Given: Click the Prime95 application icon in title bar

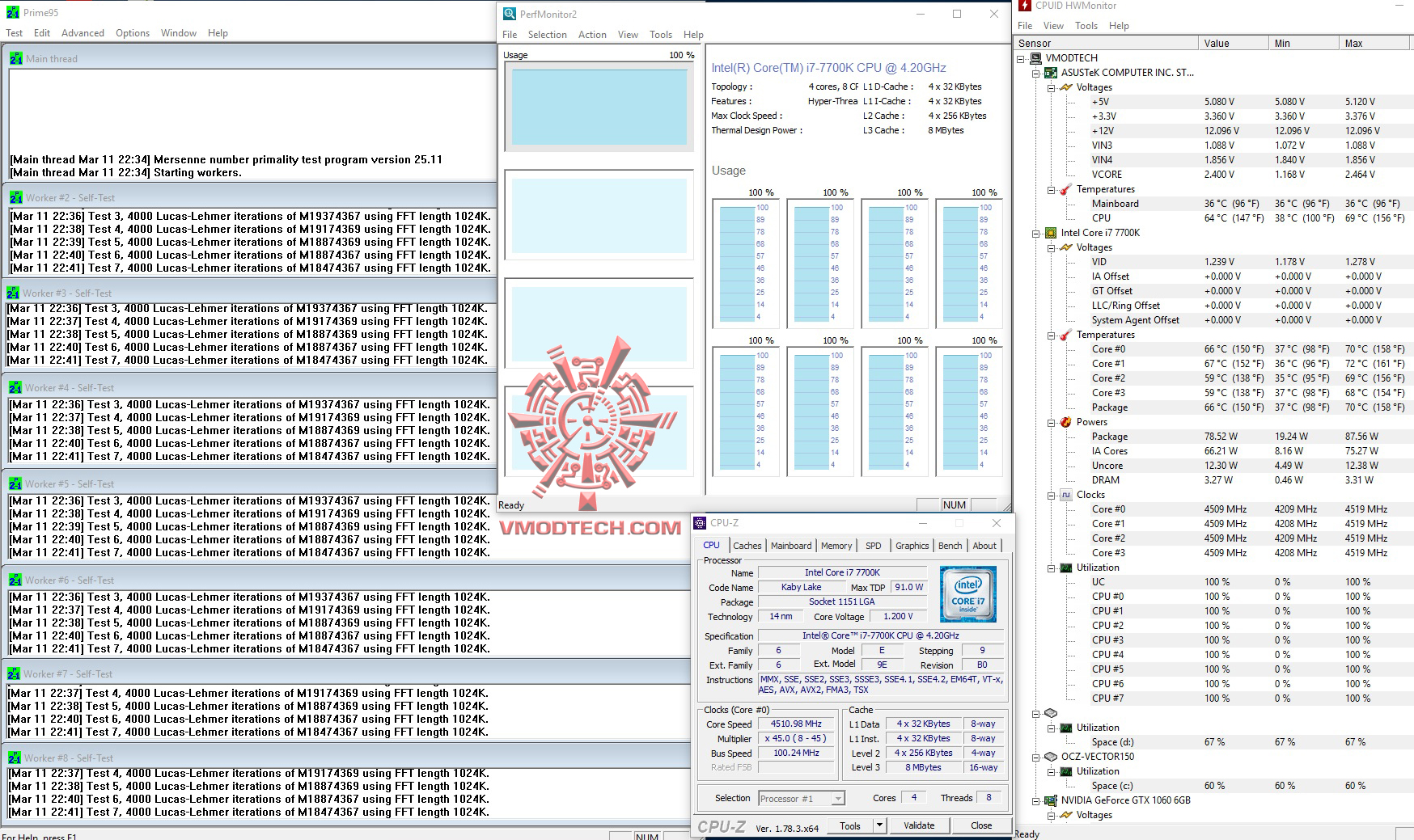Looking at the screenshot, I should click(x=13, y=12).
